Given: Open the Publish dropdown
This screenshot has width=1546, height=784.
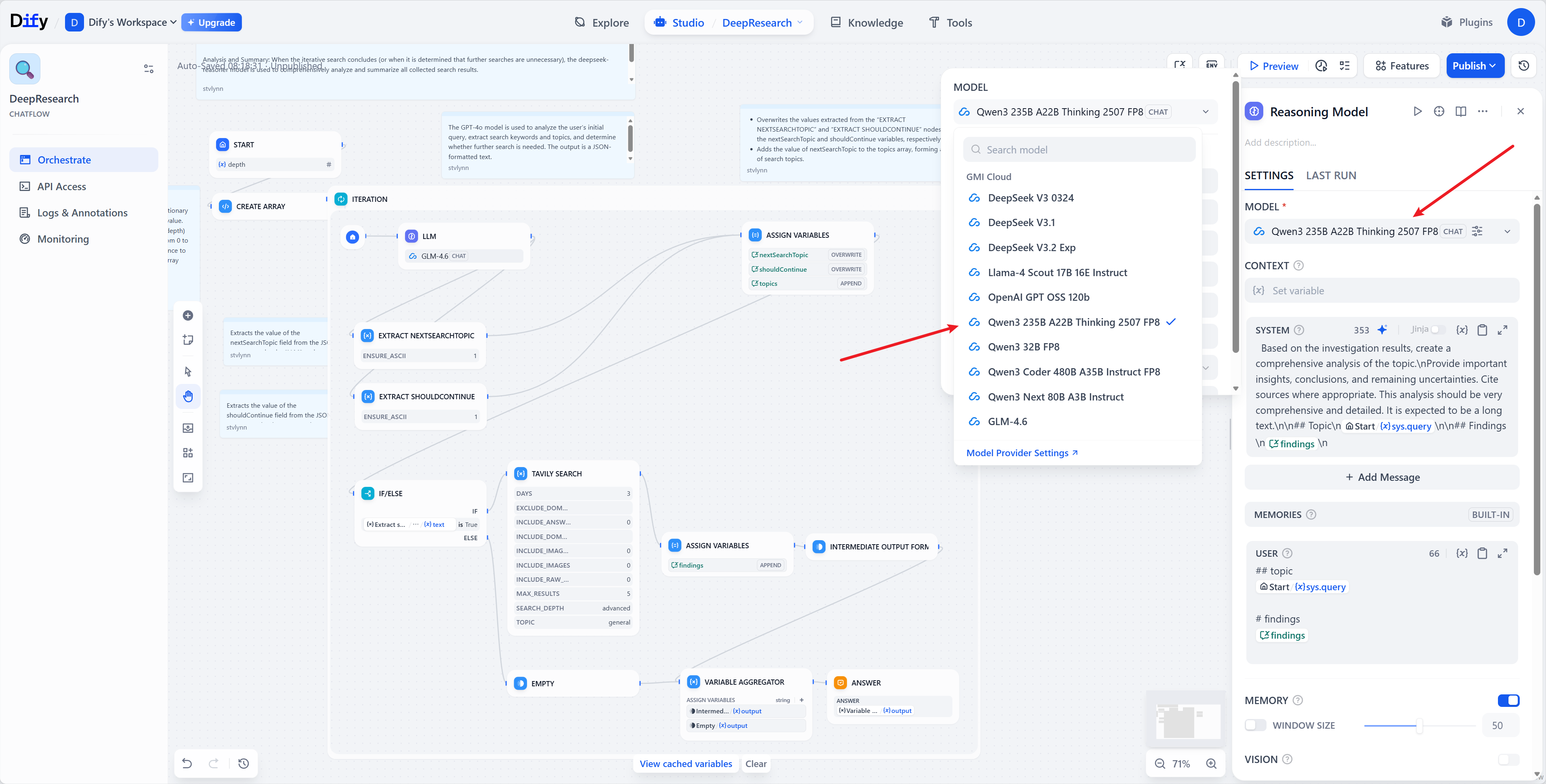Looking at the screenshot, I should pos(1475,66).
